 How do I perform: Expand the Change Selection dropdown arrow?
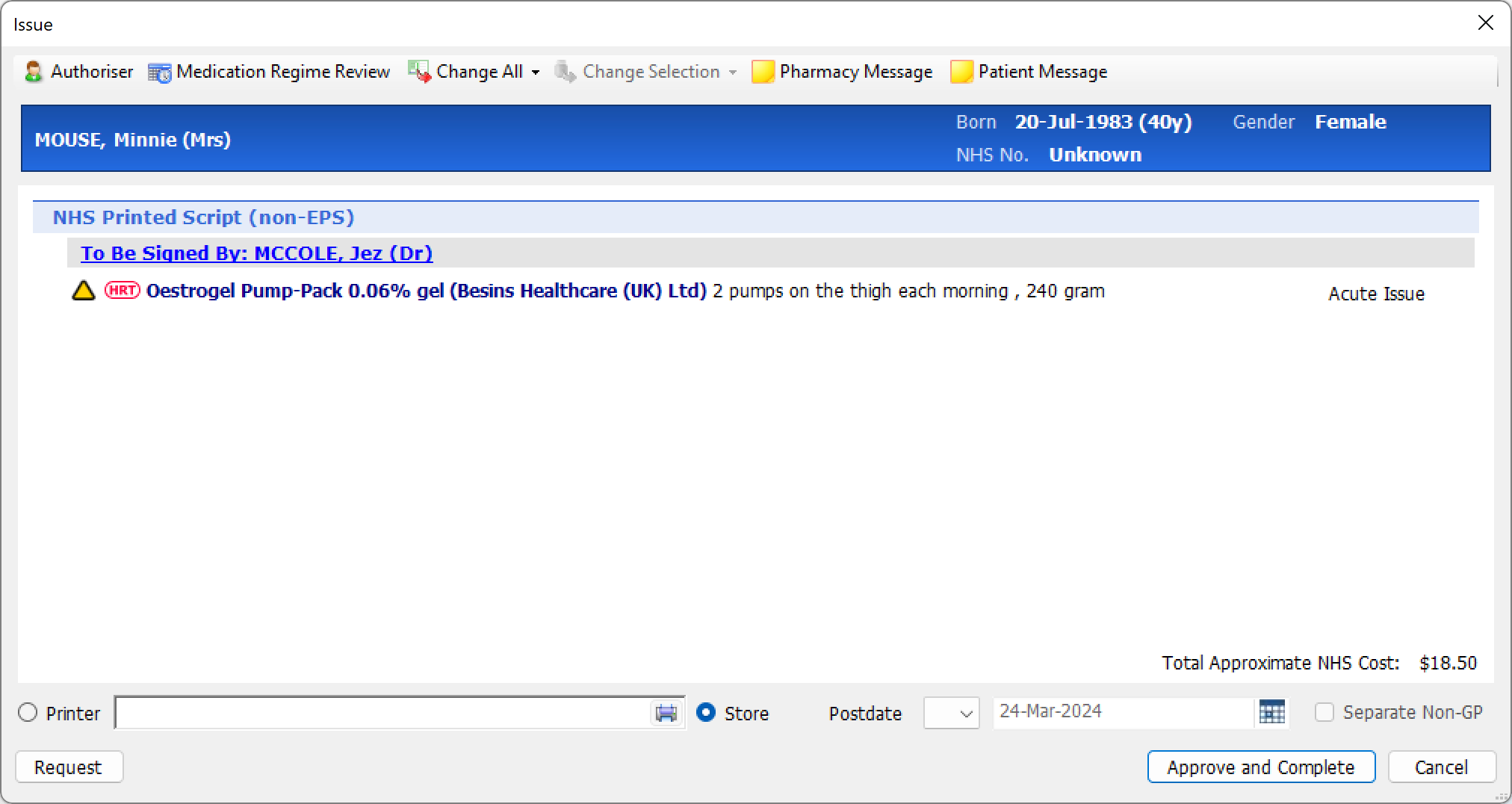tap(733, 72)
